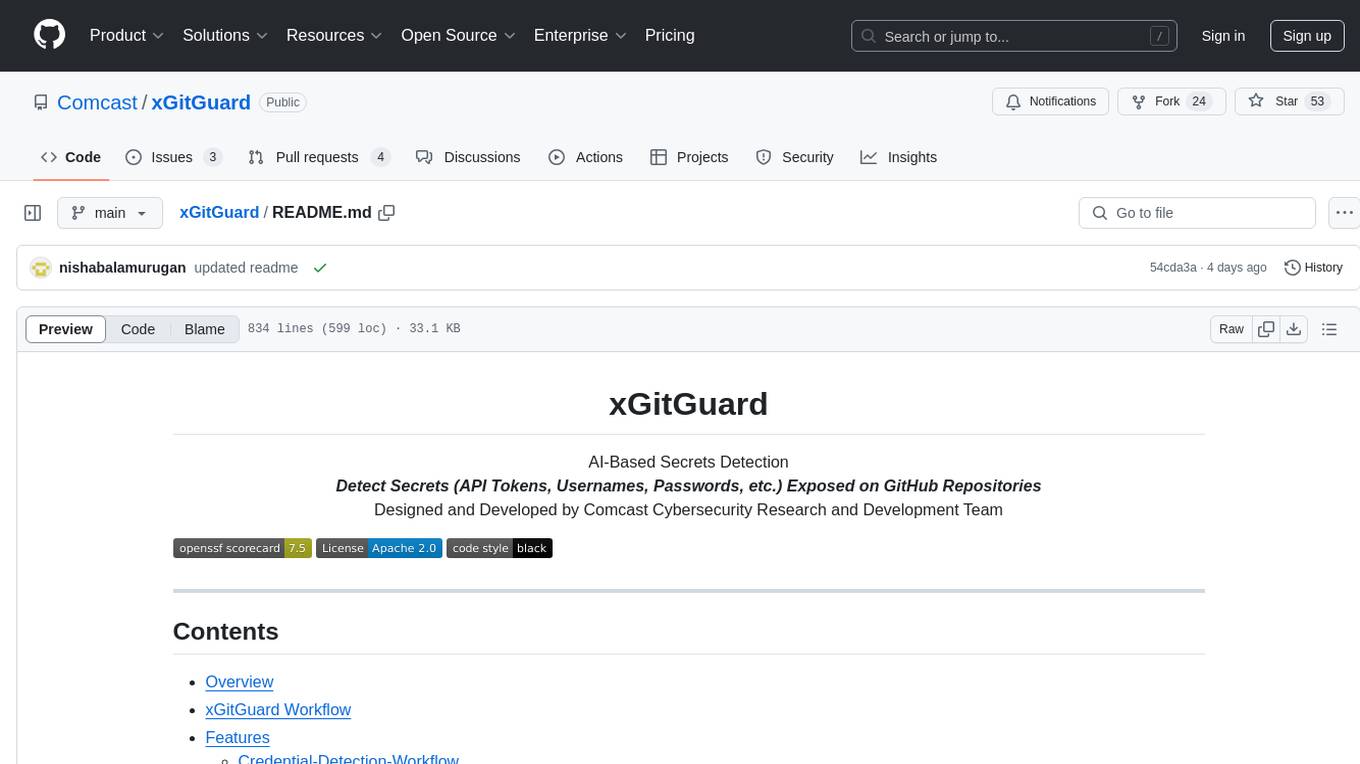Image resolution: width=1360 pixels, height=764 pixels.
Task: Open the xGitGuard Workflow contents link
Action: [278, 710]
